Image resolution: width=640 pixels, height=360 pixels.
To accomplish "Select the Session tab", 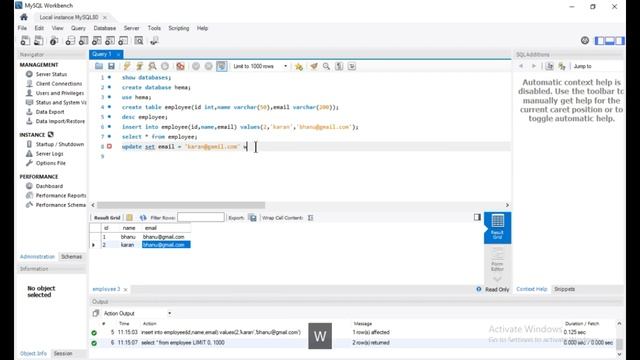I will 63,353.
